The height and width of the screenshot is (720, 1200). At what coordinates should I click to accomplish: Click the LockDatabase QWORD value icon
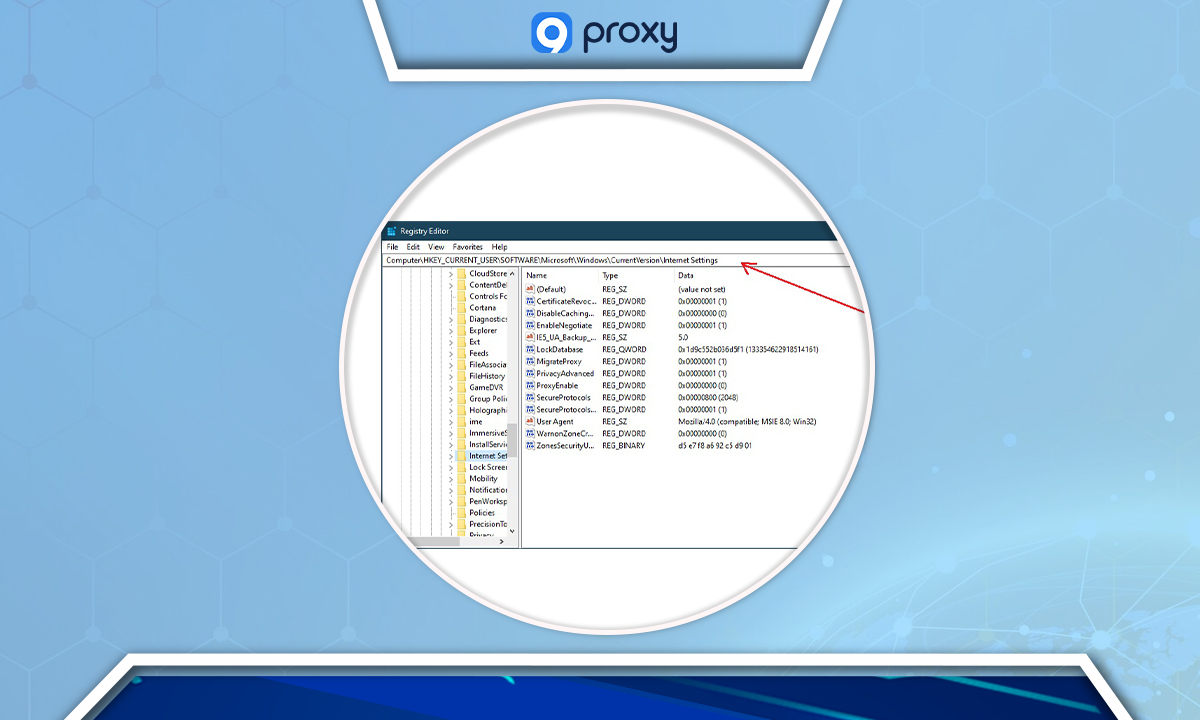click(x=529, y=349)
